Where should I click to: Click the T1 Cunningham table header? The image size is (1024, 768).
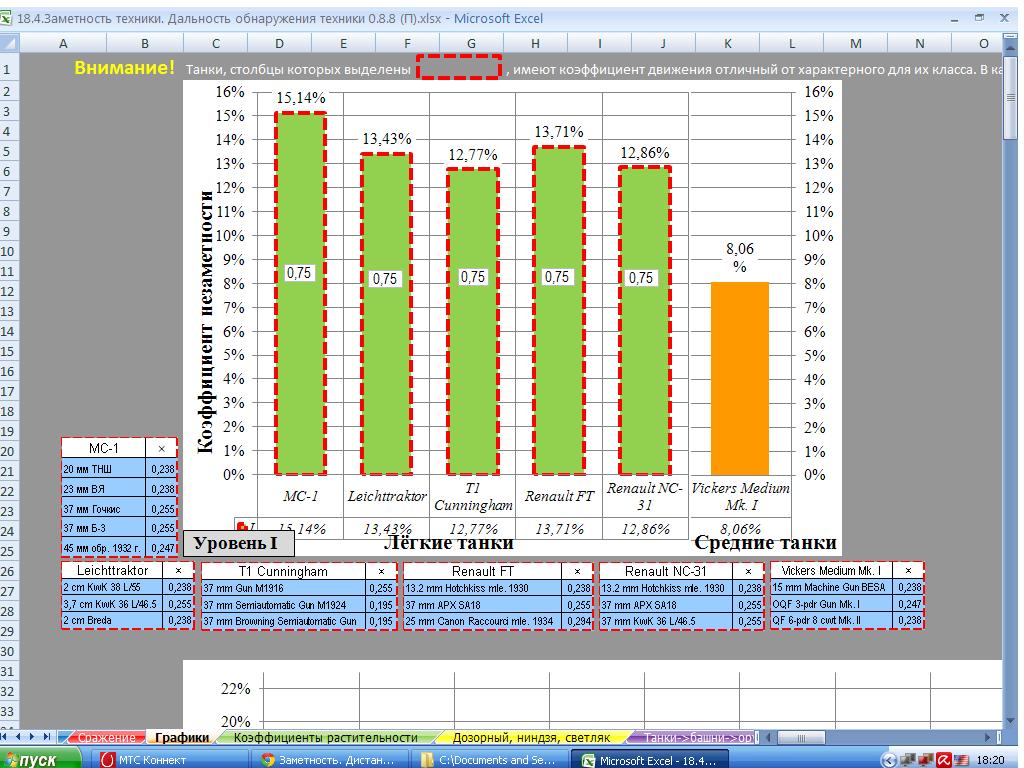point(283,571)
